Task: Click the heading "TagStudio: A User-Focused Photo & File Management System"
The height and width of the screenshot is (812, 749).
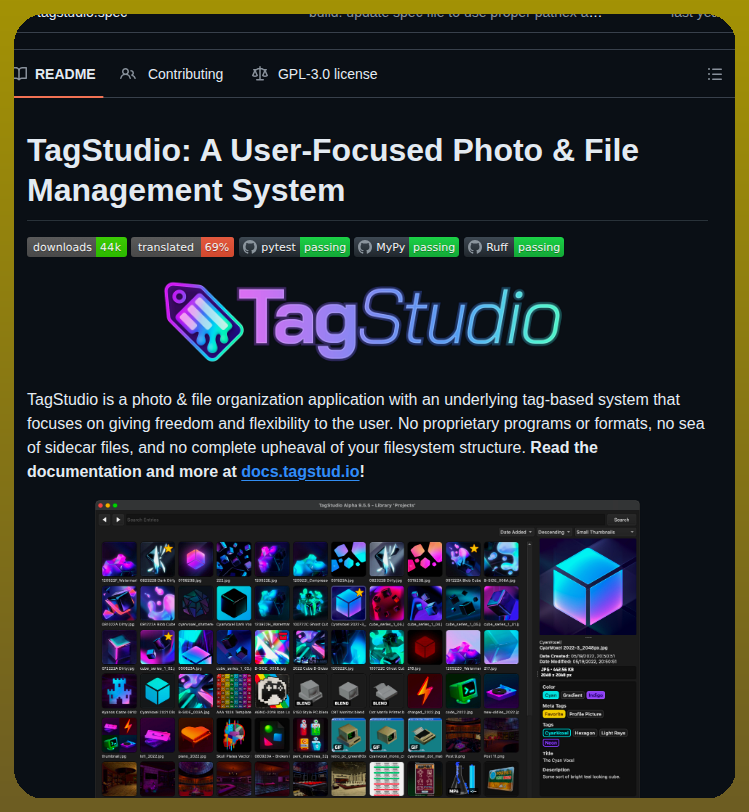Action: pyautogui.click(x=333, y=170)
